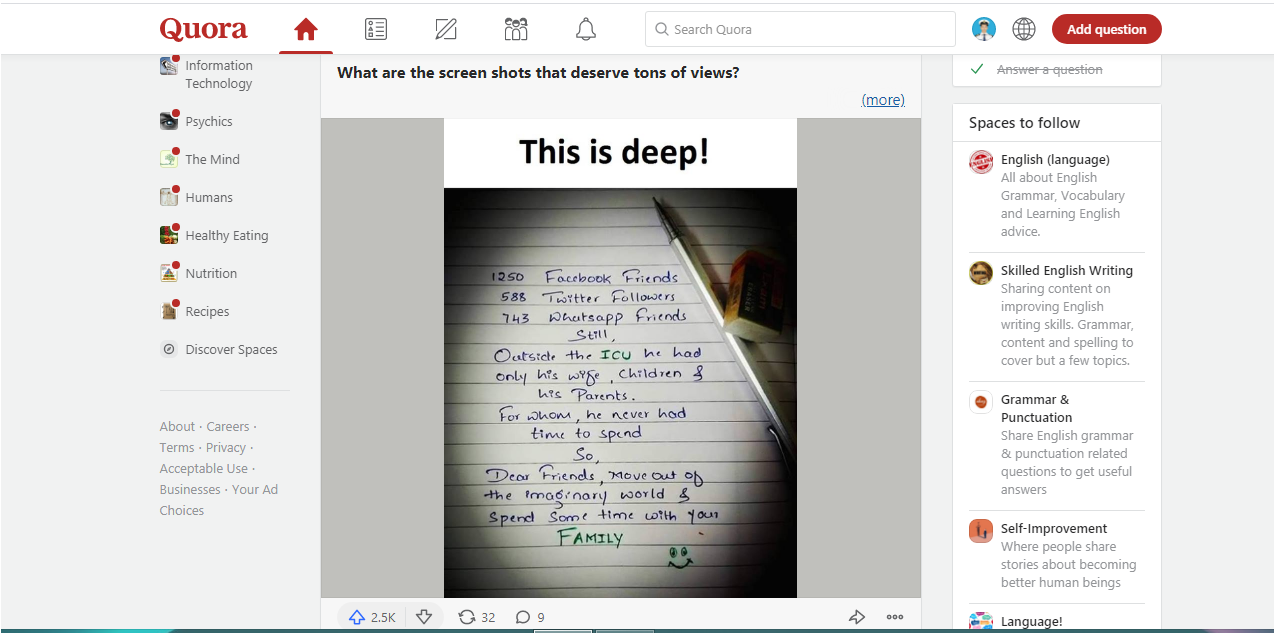Open the Answer pencil icon
Screen dimensions: 1275x634
[446, 29]
